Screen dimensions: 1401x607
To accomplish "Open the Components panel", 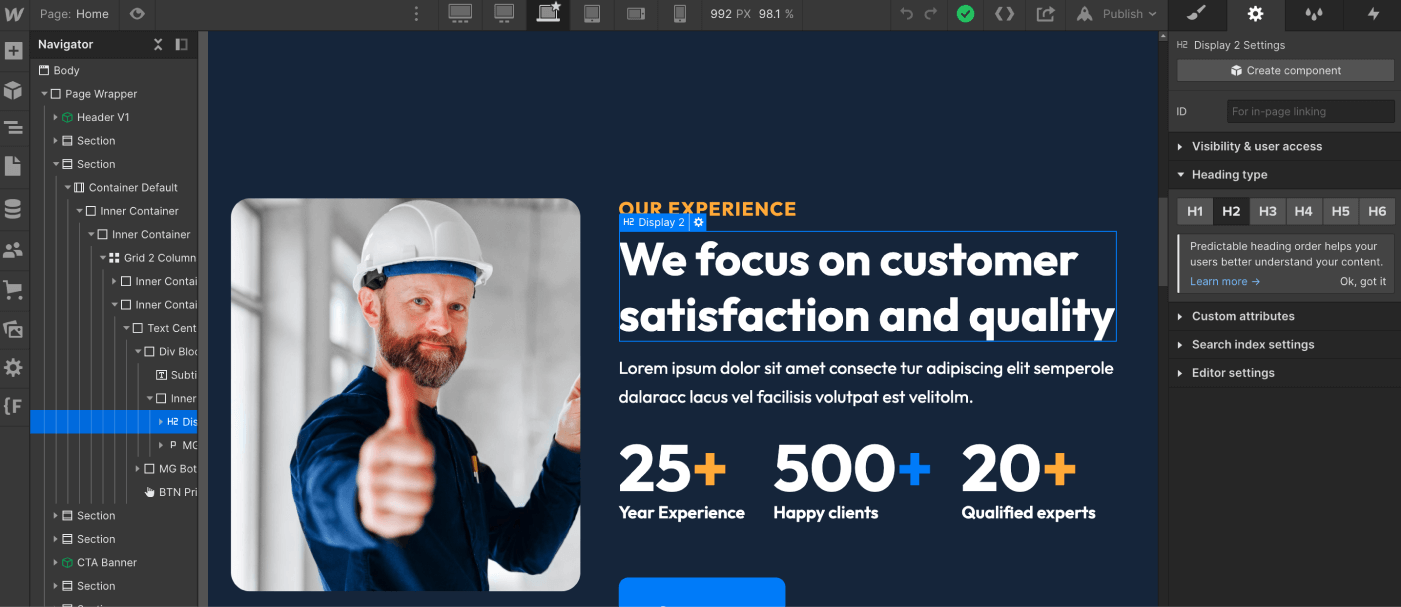I will [x=13, y=89].
